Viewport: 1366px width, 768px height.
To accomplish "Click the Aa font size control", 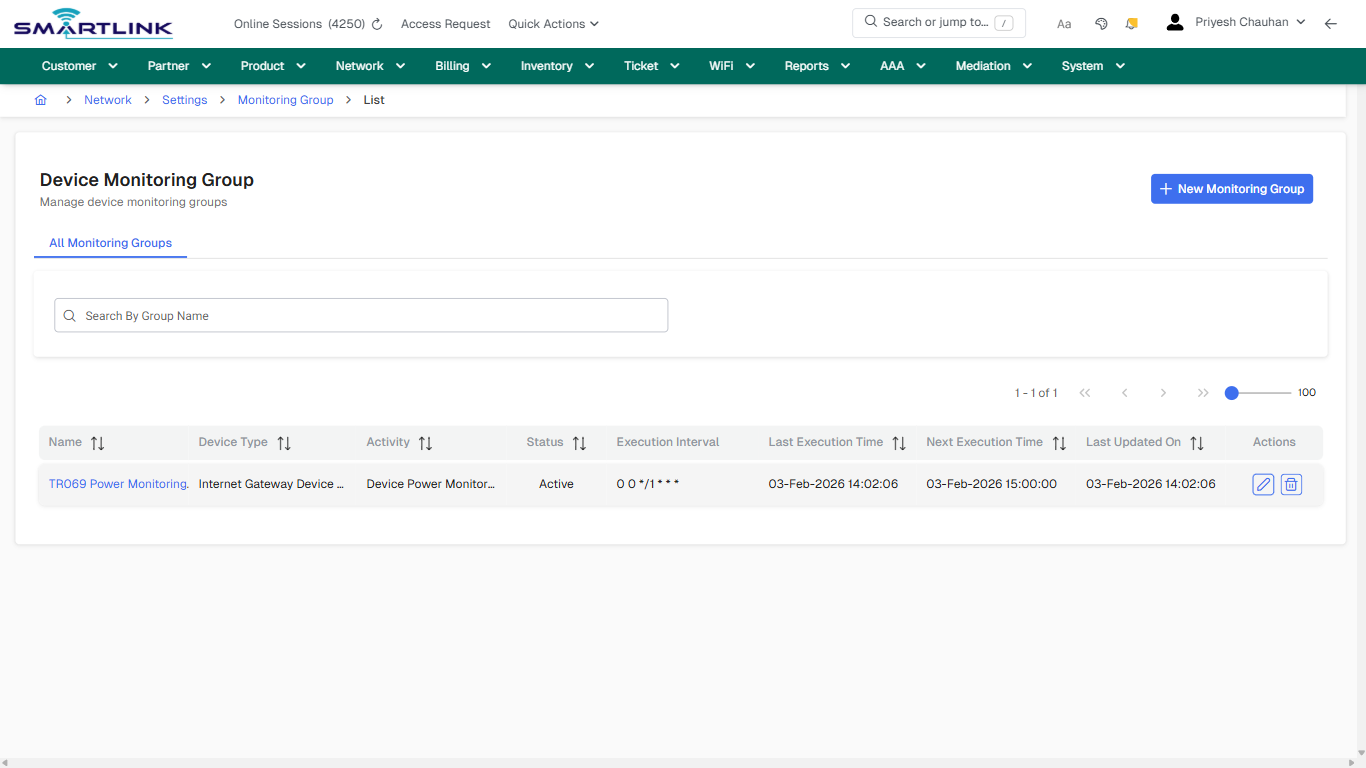I will click(1064, 23).
